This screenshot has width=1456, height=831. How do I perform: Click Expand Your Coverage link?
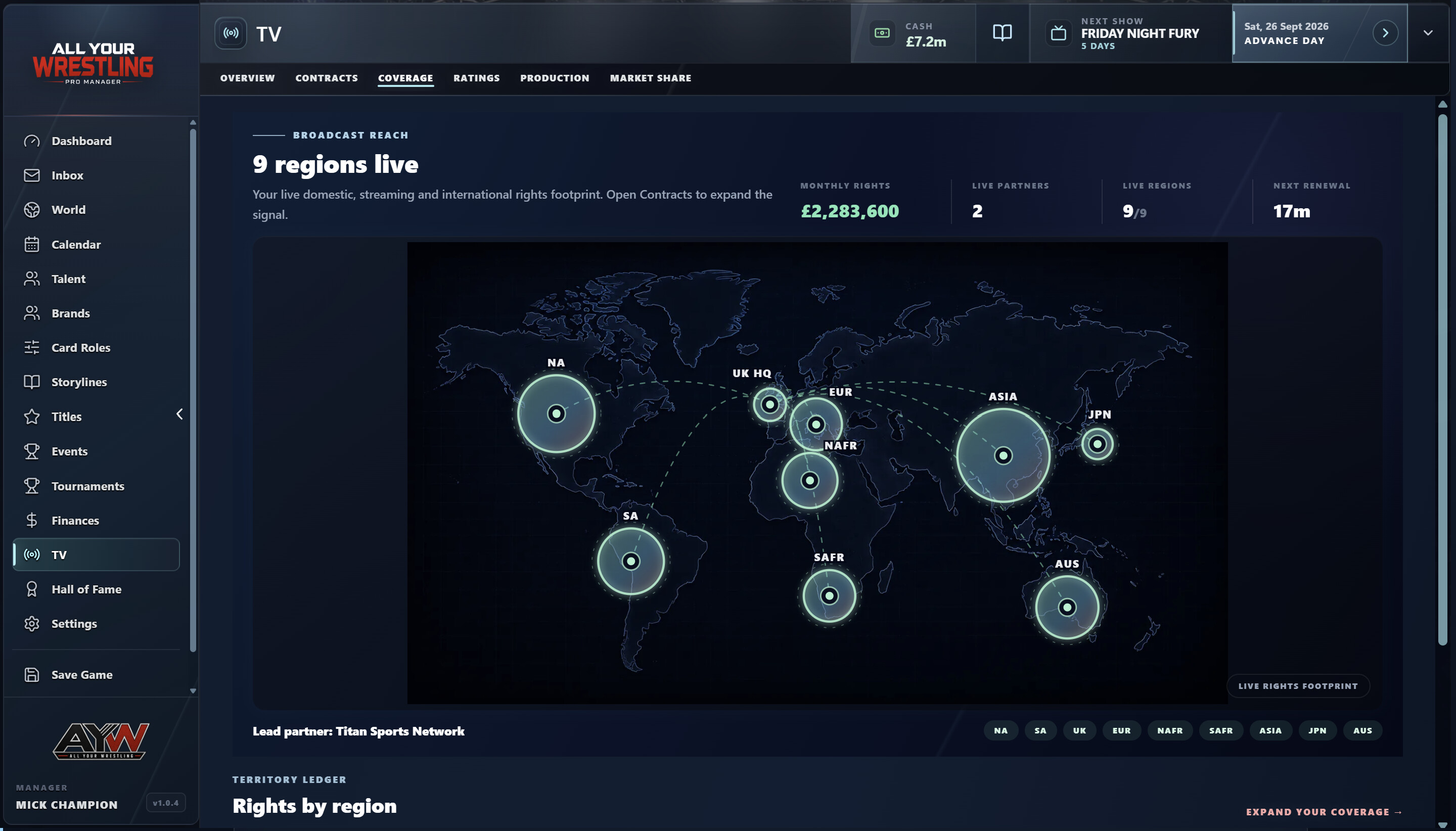pyautogui.click(x=1324, y=812)
